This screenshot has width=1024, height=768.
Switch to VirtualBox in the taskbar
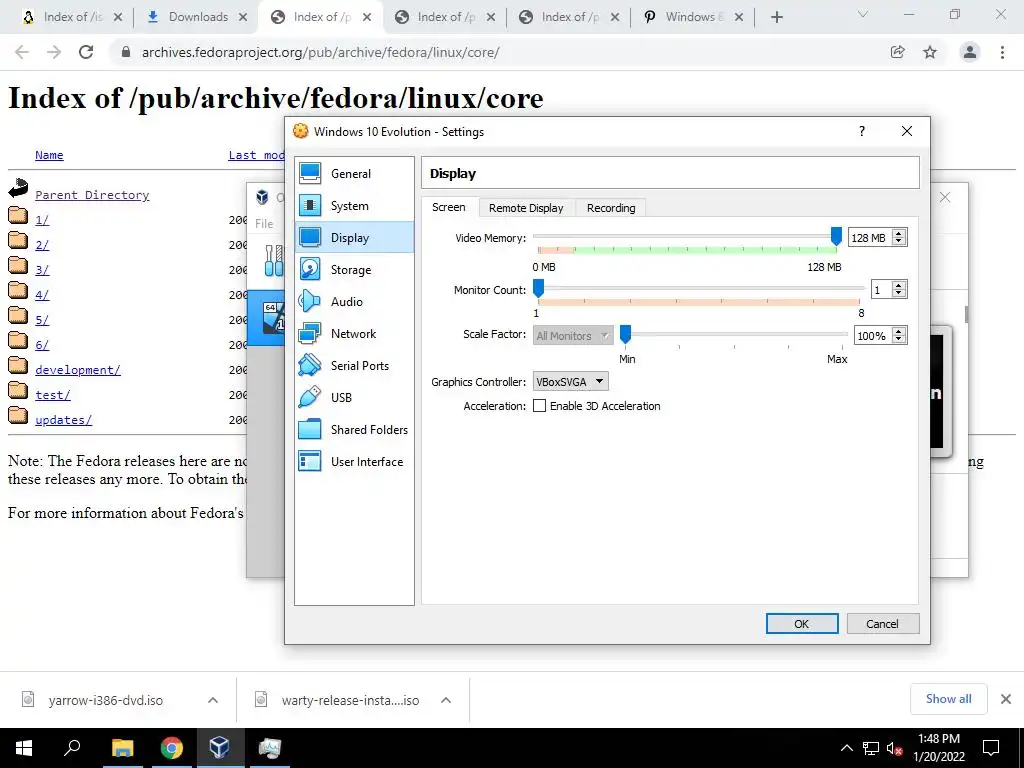[220, 748]
